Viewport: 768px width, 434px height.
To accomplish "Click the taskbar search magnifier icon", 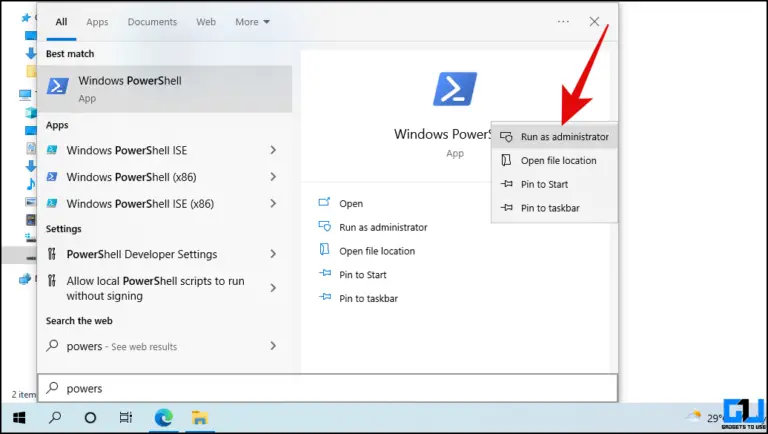I will click(55, 417).
